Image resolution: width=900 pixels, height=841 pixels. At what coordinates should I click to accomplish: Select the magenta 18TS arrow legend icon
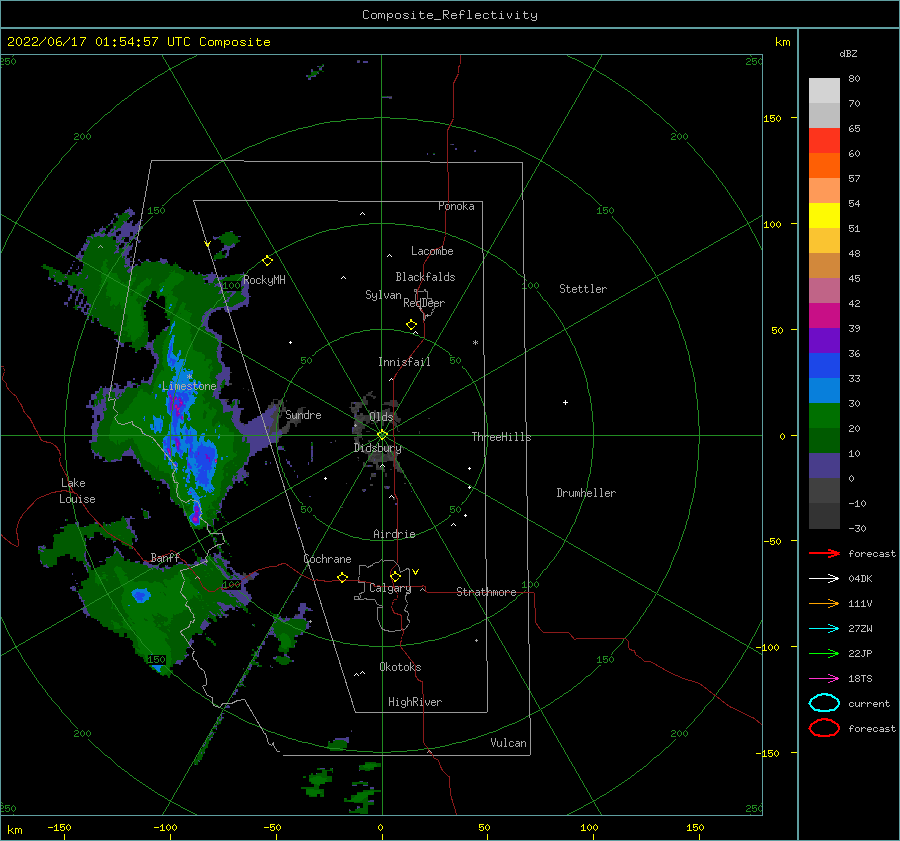click(824, 679)
